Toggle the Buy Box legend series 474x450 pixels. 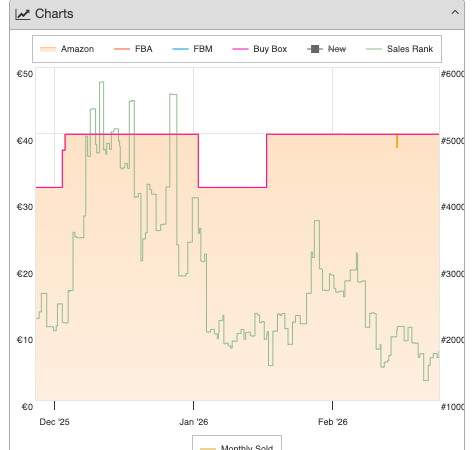(260, 49)
